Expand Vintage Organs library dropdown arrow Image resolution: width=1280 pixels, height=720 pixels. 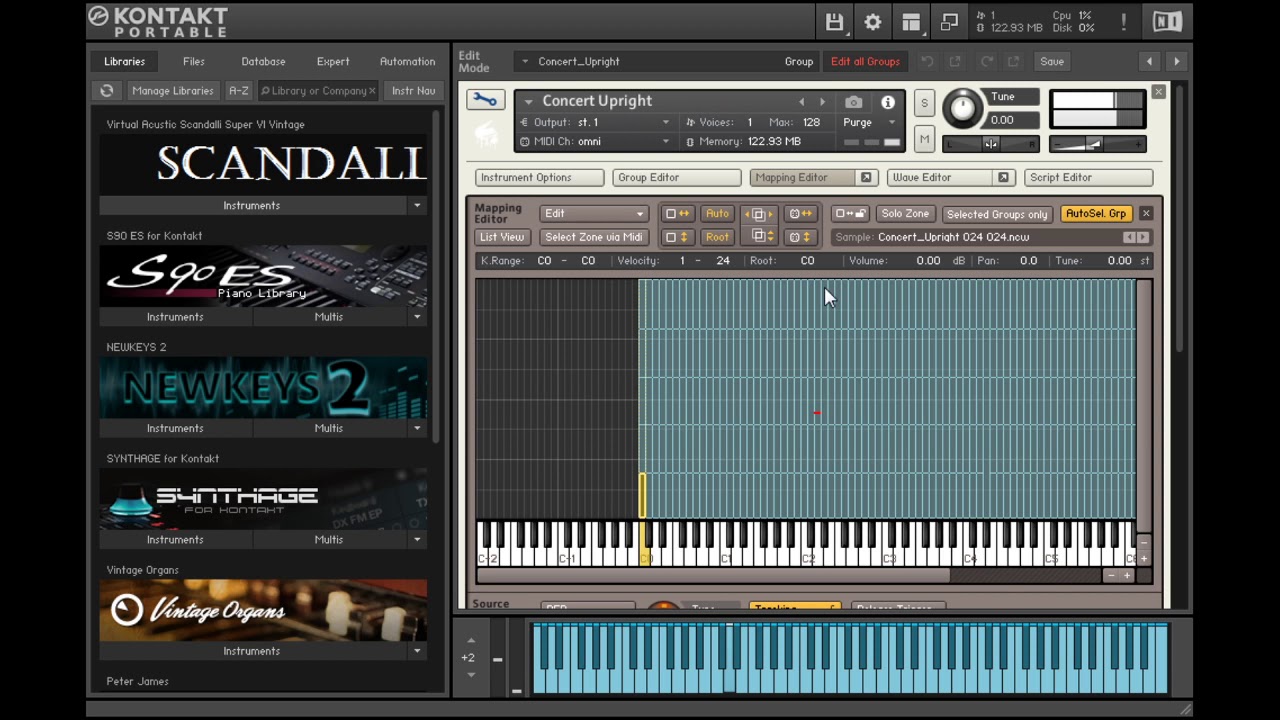417,651
